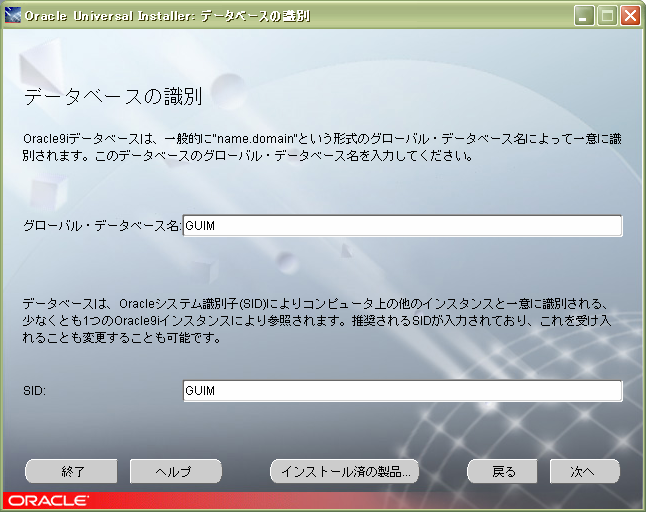Go back with 戻る button

pos(502,471)
